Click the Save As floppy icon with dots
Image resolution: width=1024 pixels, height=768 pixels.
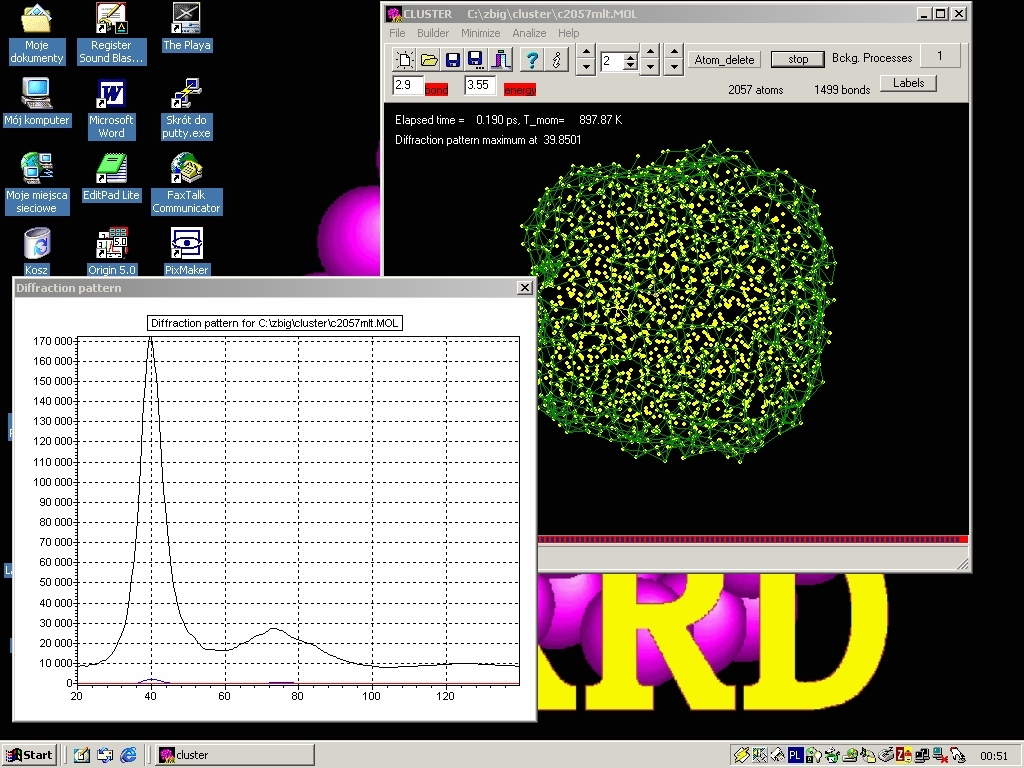476,60
